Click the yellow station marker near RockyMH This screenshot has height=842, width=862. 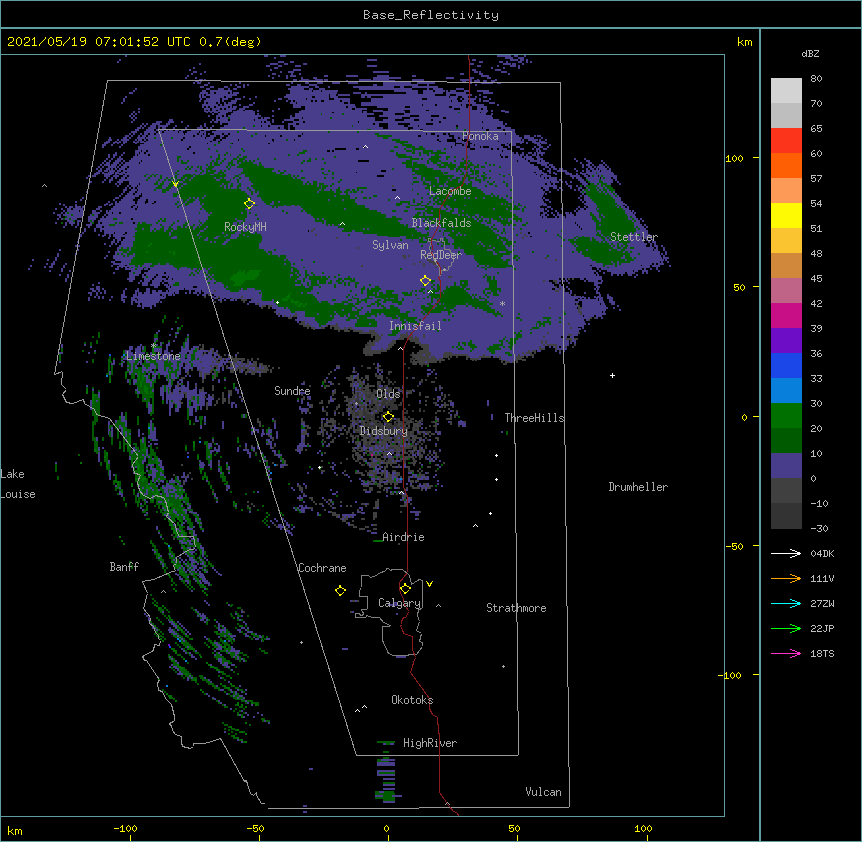tap(249, 203)
